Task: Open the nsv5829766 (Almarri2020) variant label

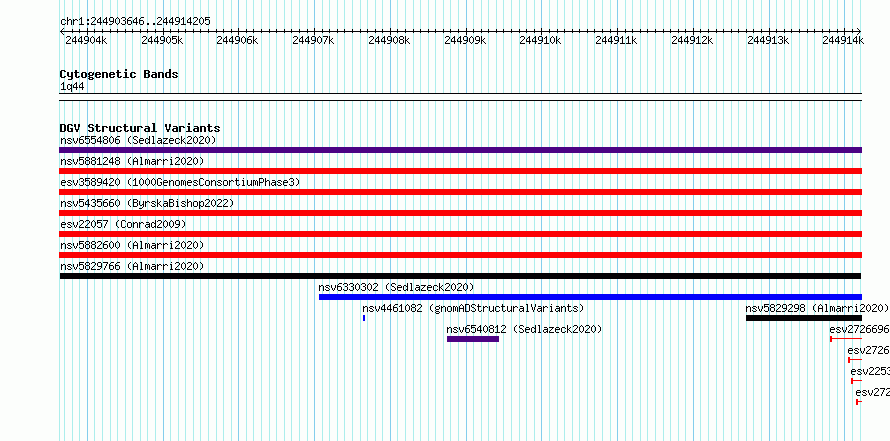Action: [132, 266]
